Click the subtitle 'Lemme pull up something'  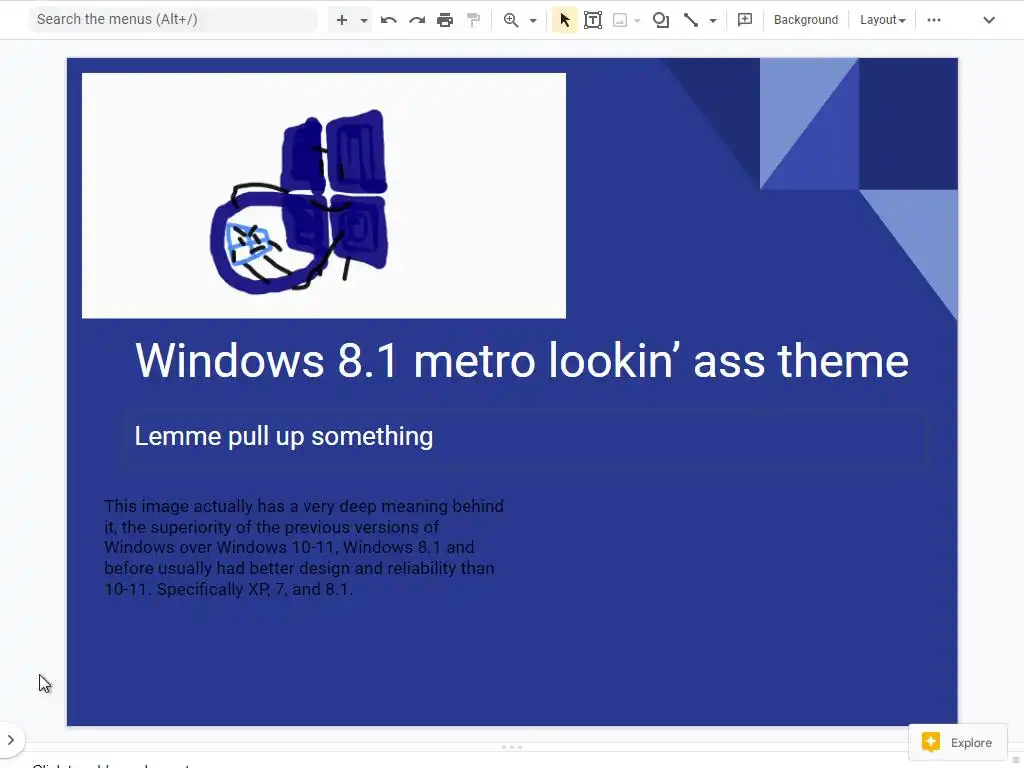coord(283,436)
